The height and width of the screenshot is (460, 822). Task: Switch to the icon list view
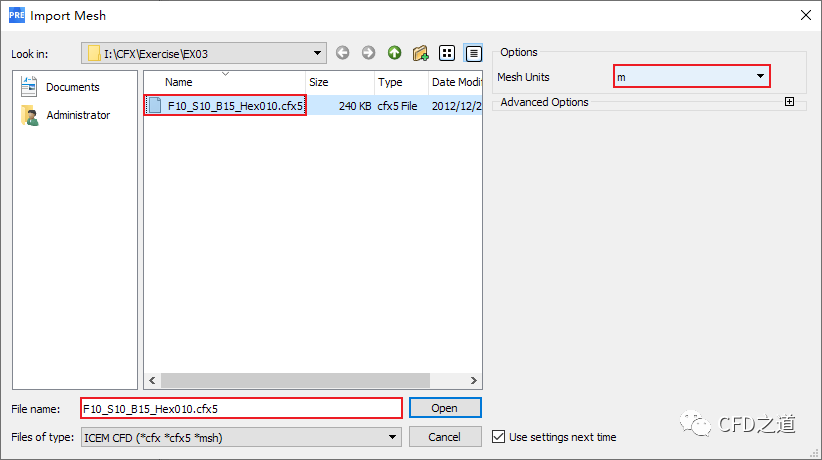(447, 53)
